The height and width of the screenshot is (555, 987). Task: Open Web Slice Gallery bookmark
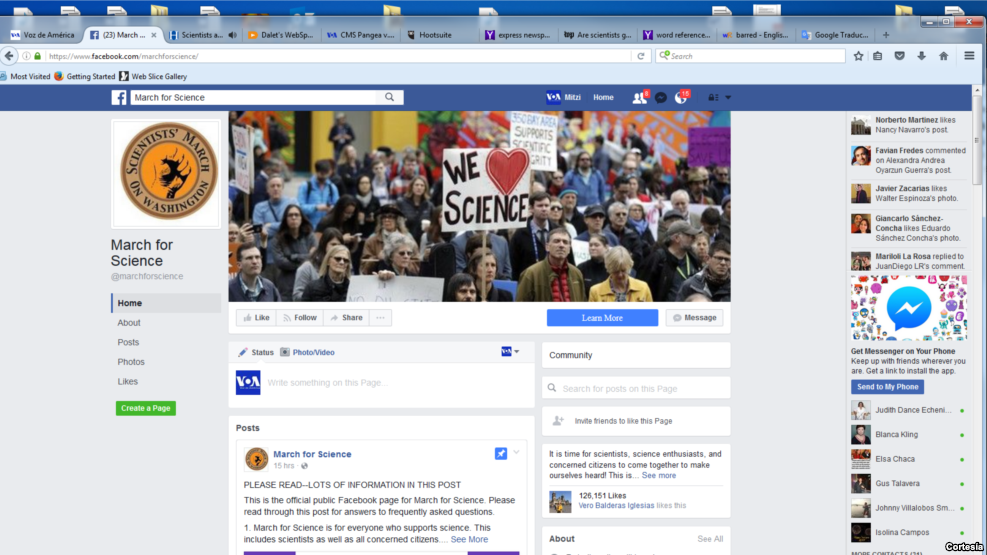(153, 77)
